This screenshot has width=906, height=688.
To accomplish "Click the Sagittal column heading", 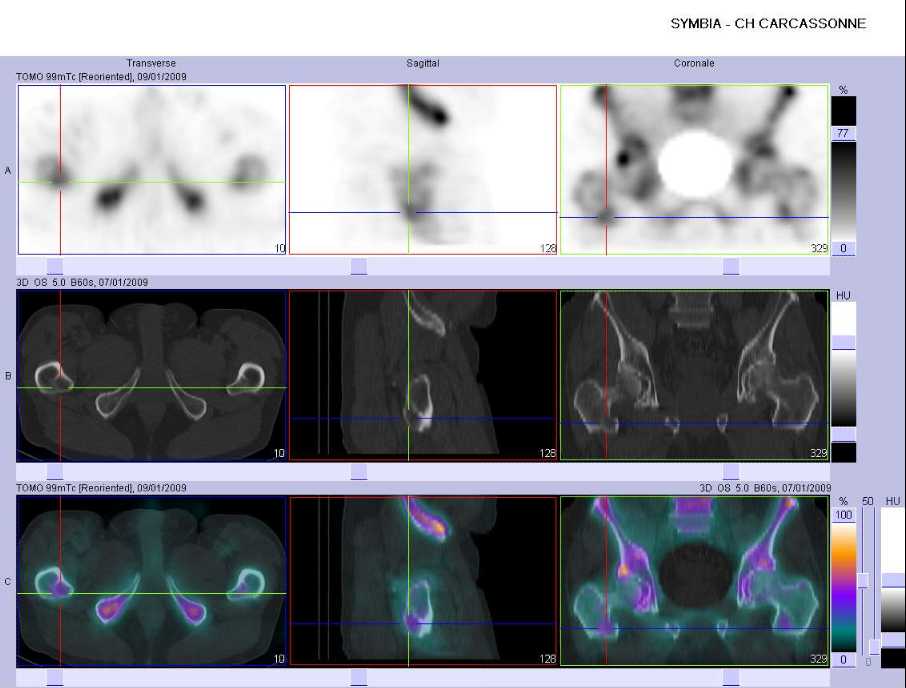I will tap(423, 63).
